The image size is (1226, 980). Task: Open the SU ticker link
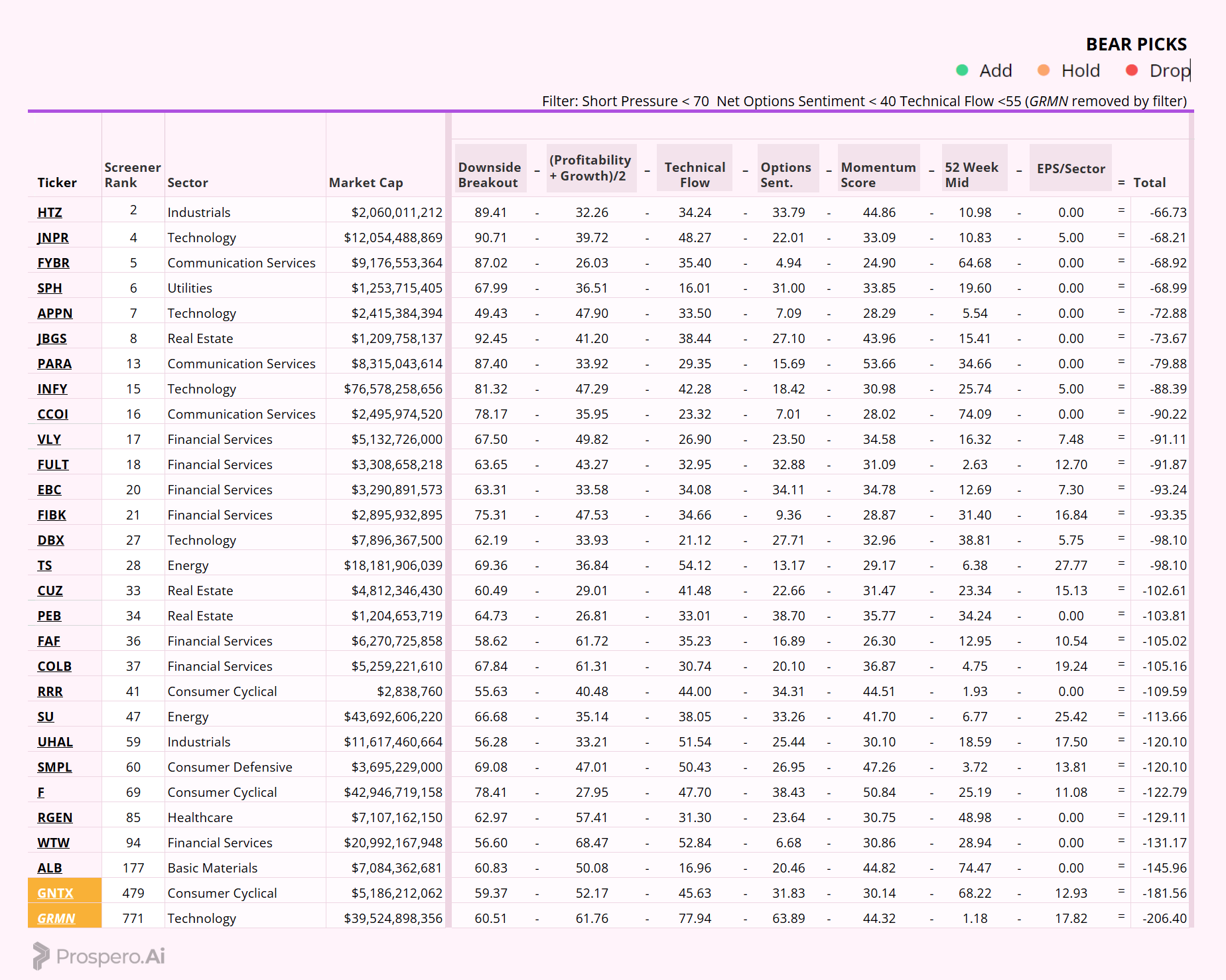tap(46, 717)
